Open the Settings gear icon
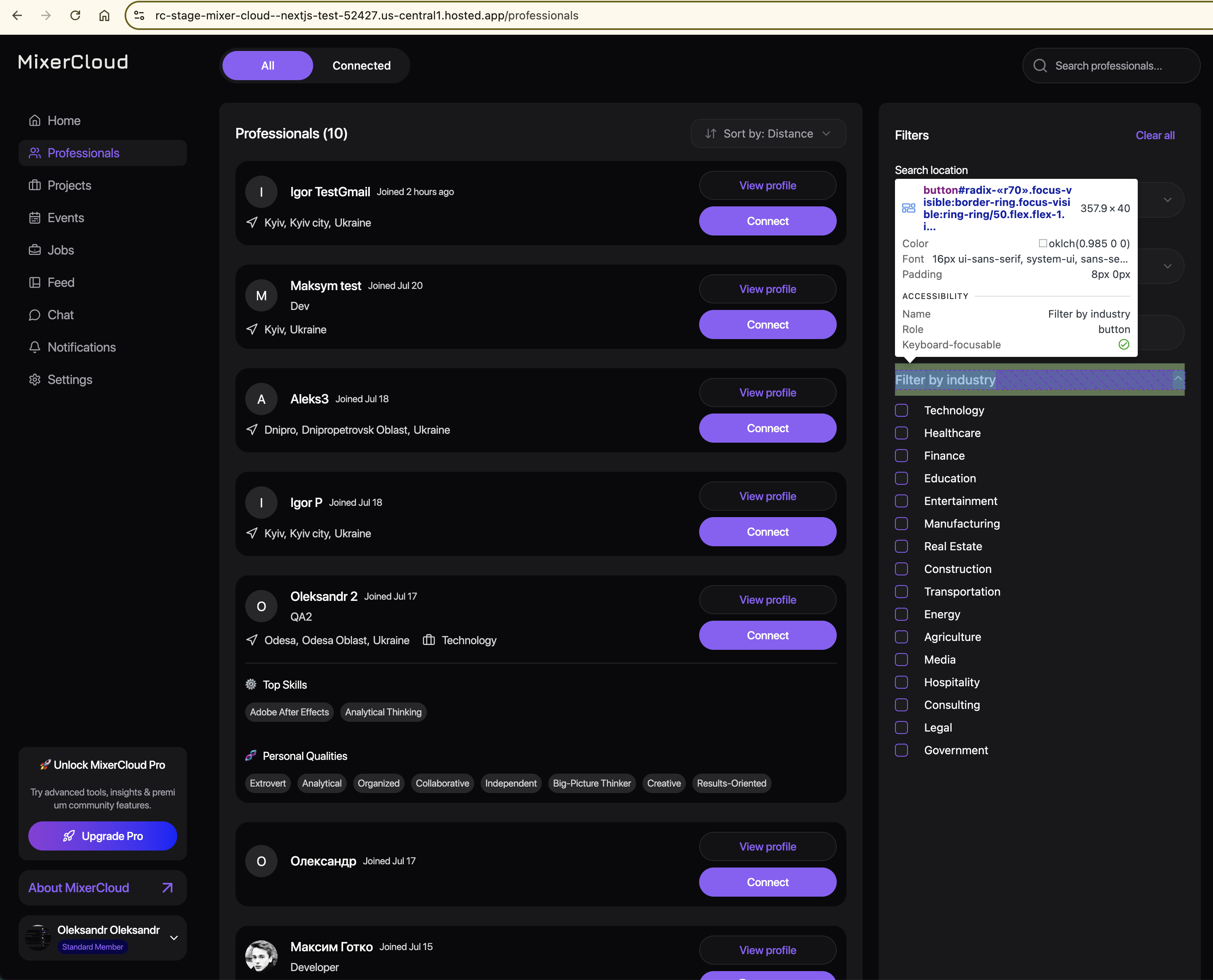Screen dimensions: 1213x980 (35, 380)
